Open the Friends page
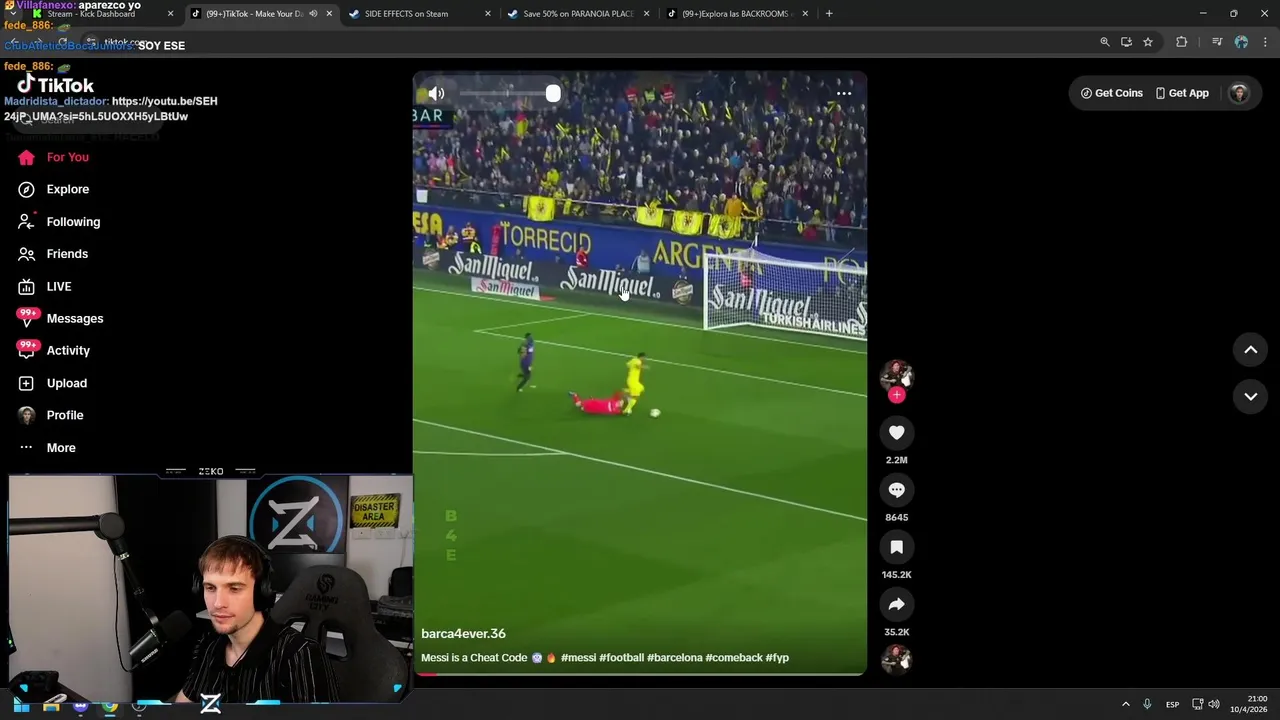The width and height of the screenshot is (1280, 720). click(53, 254)
